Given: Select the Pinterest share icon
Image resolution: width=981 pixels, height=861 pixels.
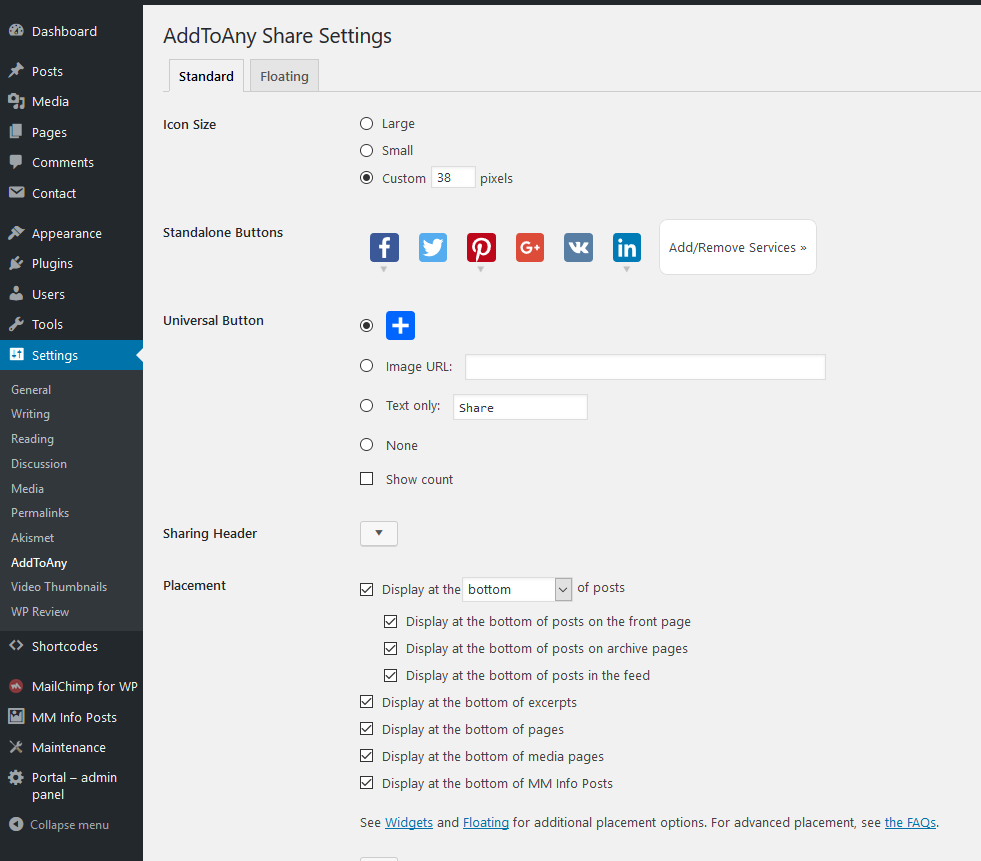Looking at the screenshot, I should tap(481, 247).
